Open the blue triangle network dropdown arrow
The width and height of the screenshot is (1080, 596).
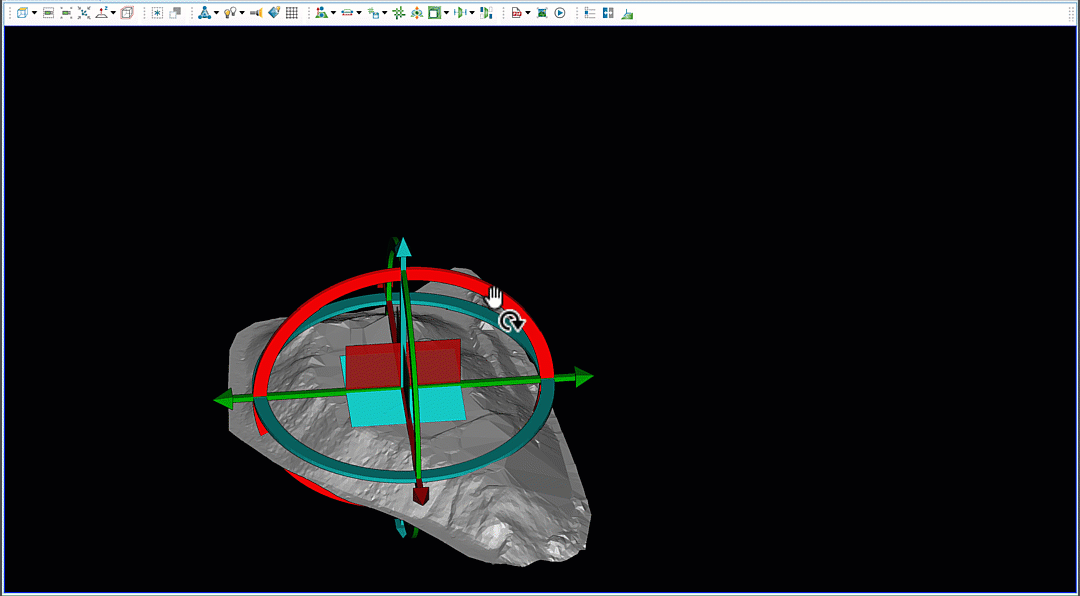pos(216,13)
